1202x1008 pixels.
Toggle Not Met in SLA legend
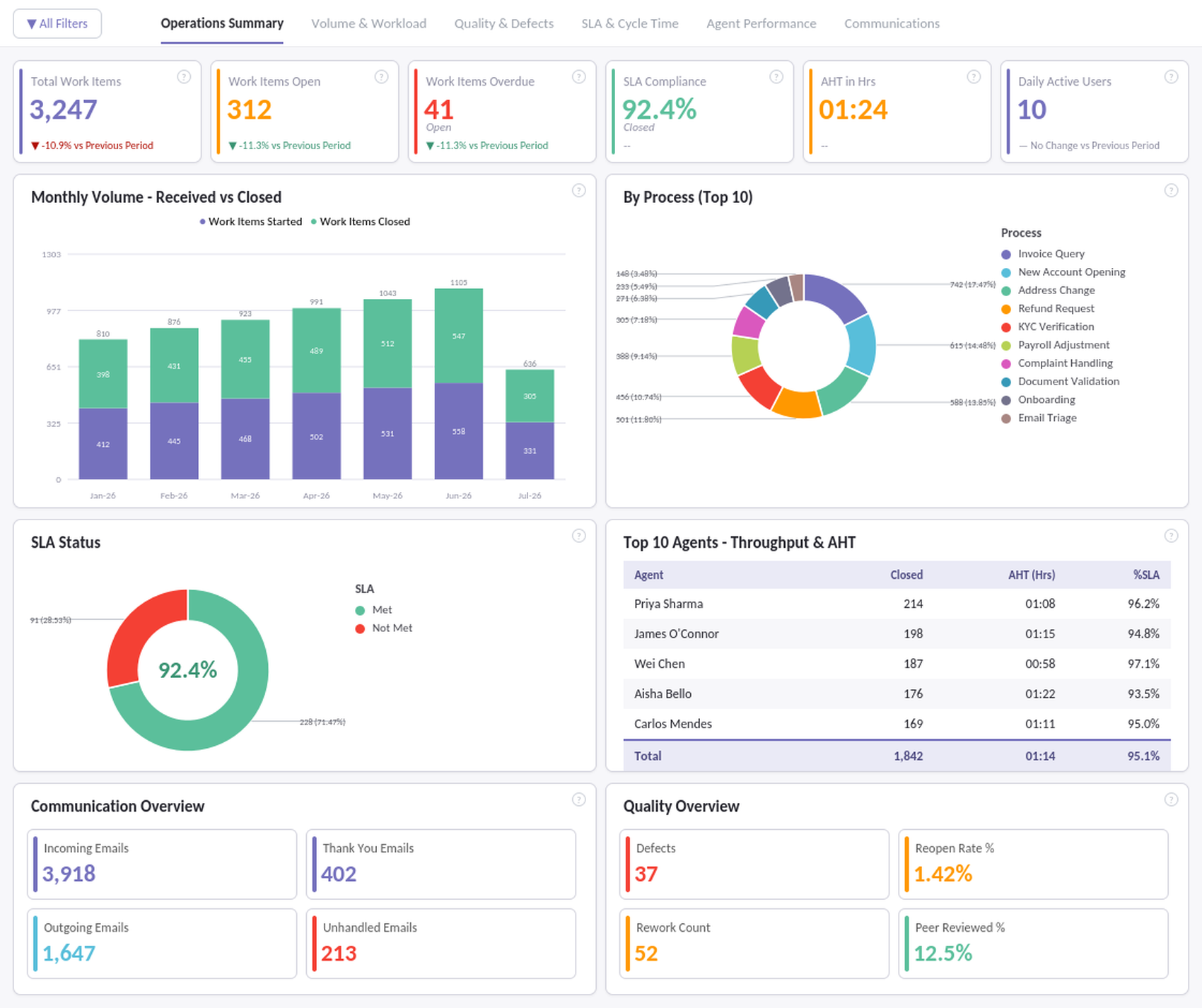(384, 628)
